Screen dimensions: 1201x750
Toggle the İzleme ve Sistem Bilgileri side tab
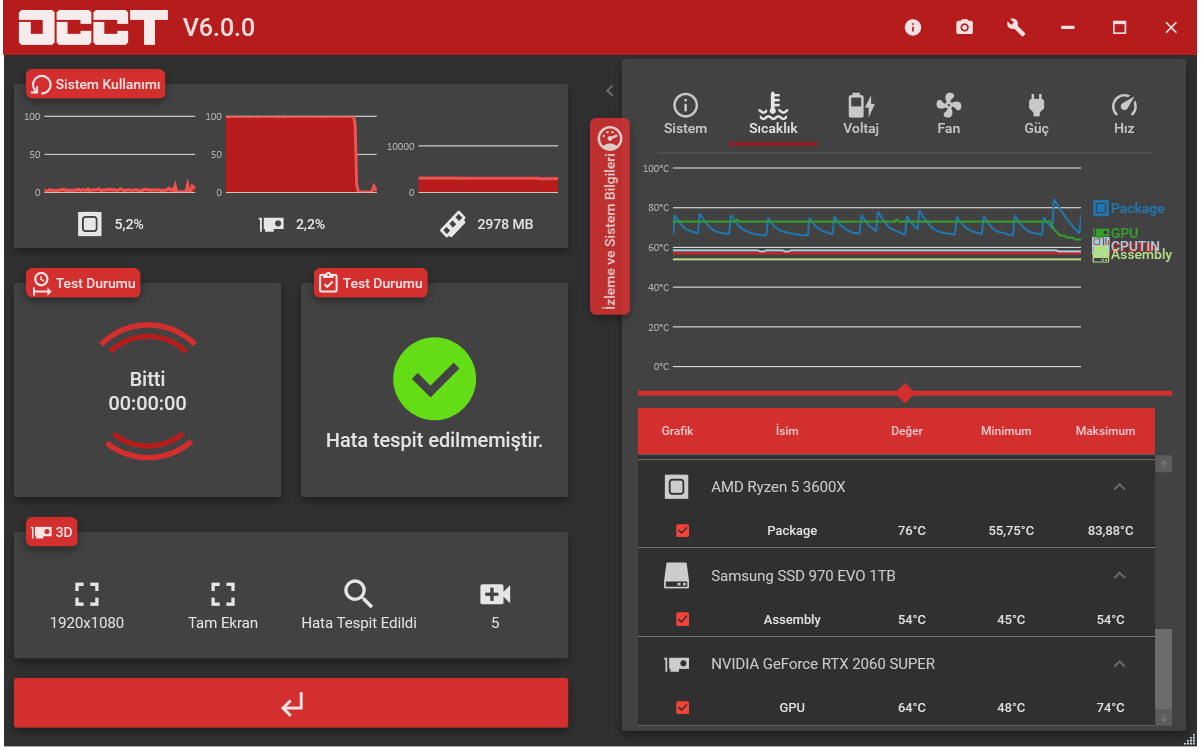(x=610, y=216)
